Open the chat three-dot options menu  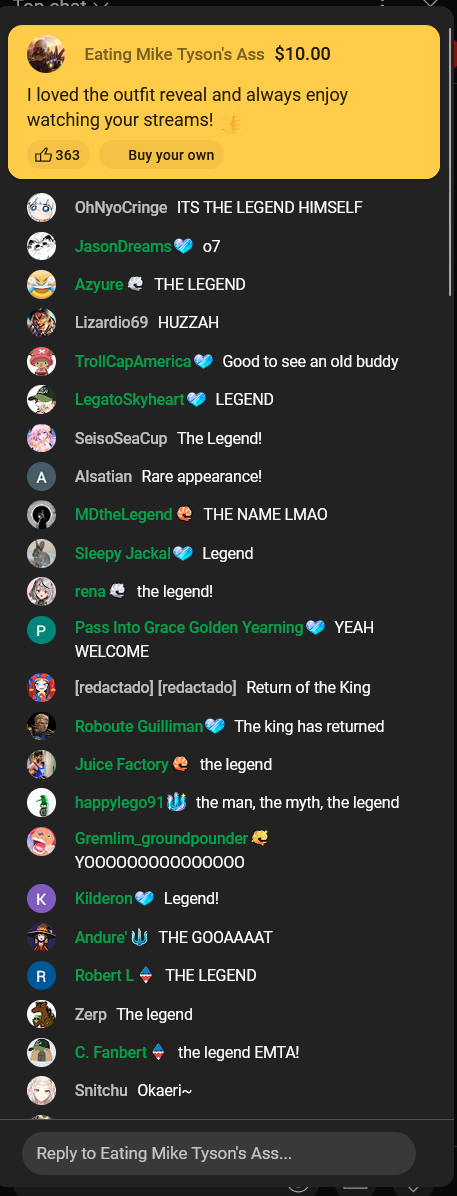[x=383, y=3]
